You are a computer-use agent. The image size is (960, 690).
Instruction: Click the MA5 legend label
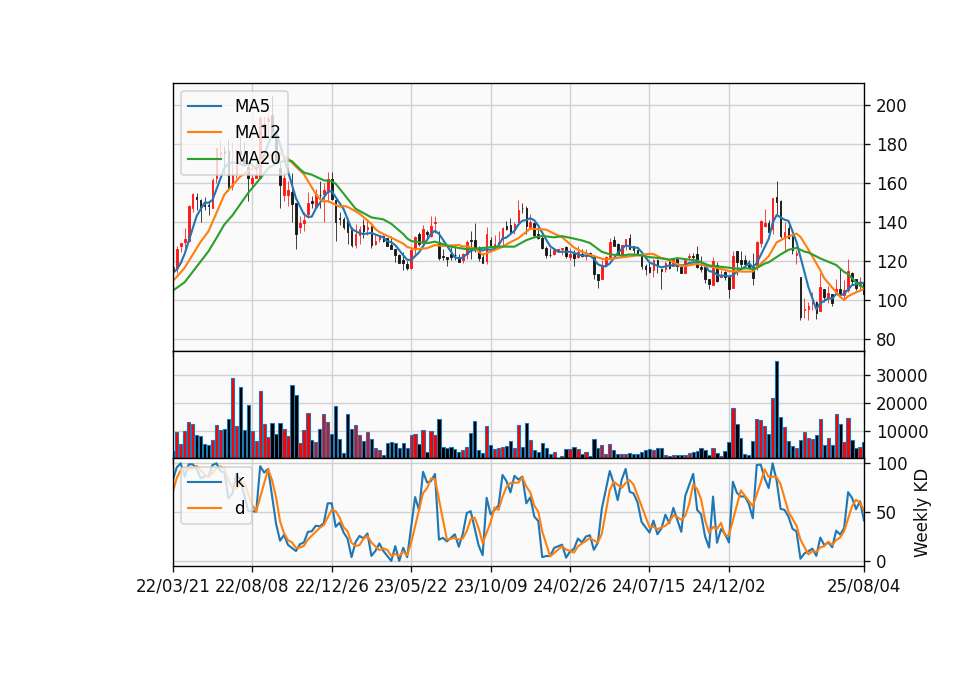tap(252, 106)
